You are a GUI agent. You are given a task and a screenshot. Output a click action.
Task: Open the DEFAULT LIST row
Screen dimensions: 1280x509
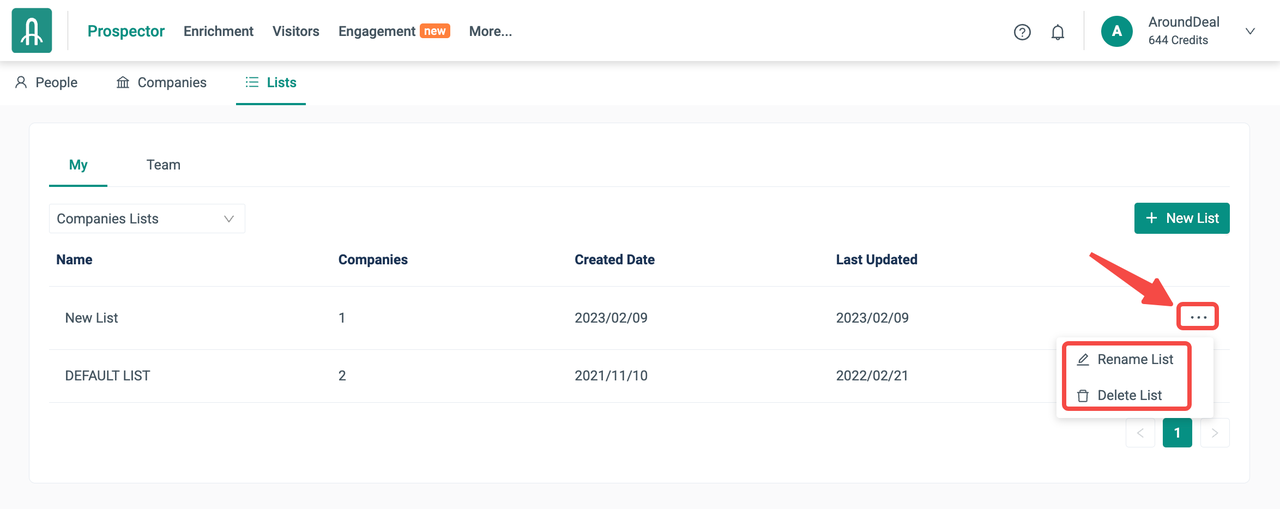pyautogui.click(x=107, y=376)
